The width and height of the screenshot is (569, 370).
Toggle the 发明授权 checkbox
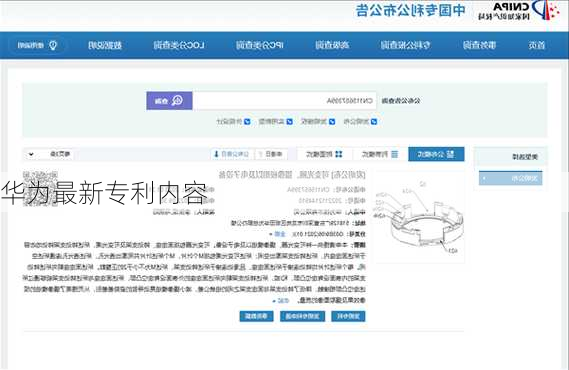(332, 122)
